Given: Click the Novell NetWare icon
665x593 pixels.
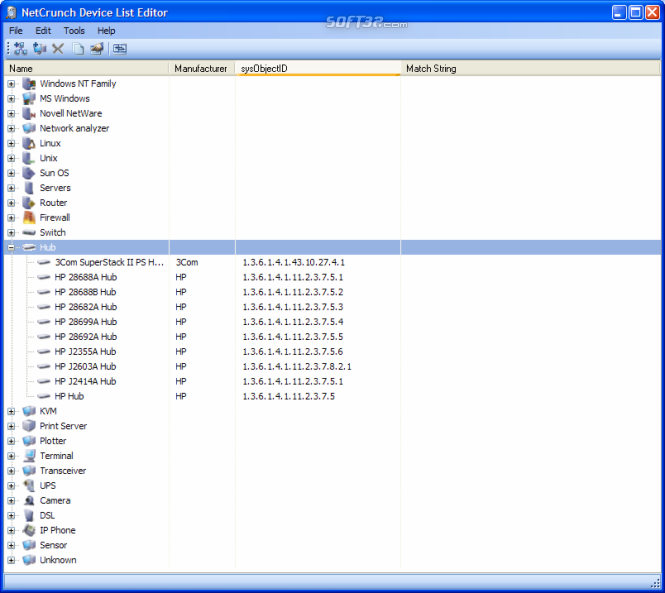Looking at the screenshot, I should (29, 113).
